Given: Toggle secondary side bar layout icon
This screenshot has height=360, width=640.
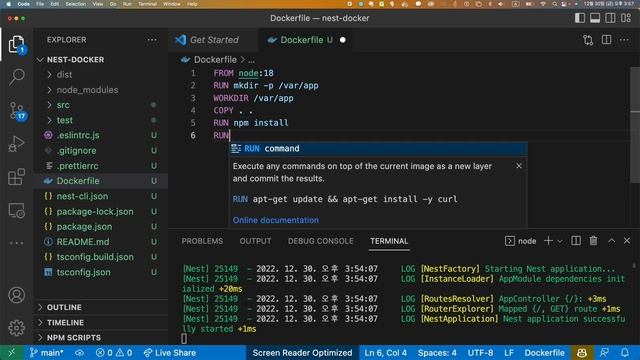Looking at the screenshot, I should 611,18.
